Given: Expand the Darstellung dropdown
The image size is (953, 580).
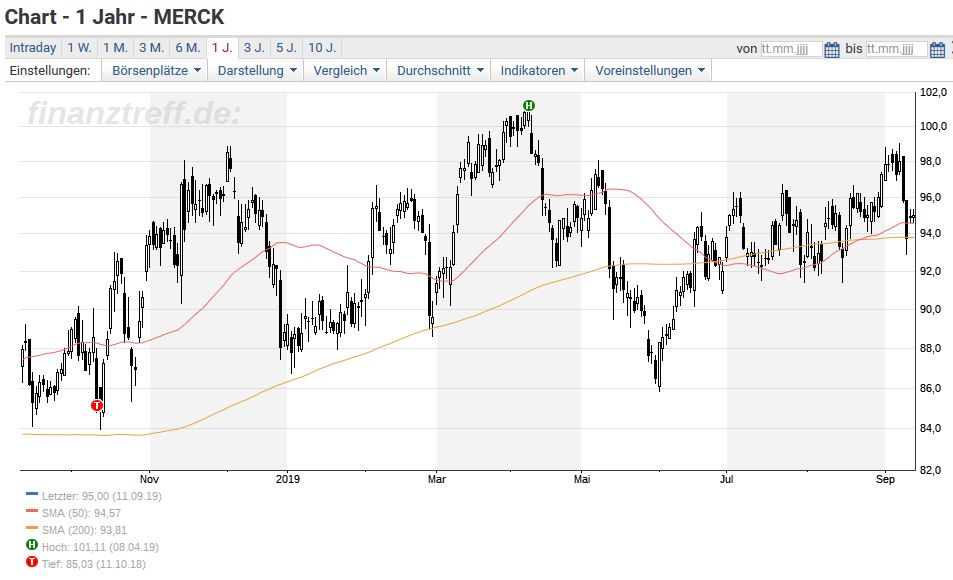Looking at the screenshot, I should (256, 71).
